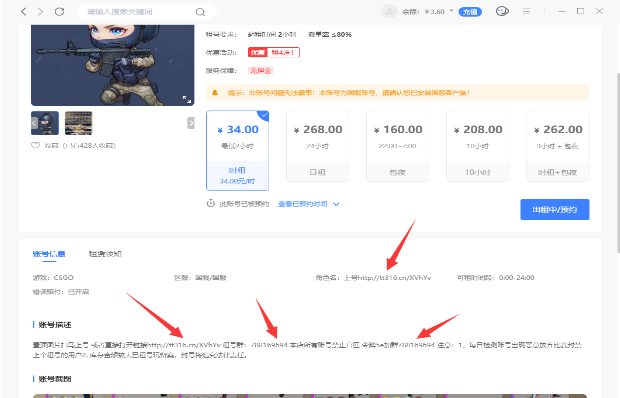Screen dimensions: 620x398
Task: Reload the page with the refresh icon
Action: point(59,11)
